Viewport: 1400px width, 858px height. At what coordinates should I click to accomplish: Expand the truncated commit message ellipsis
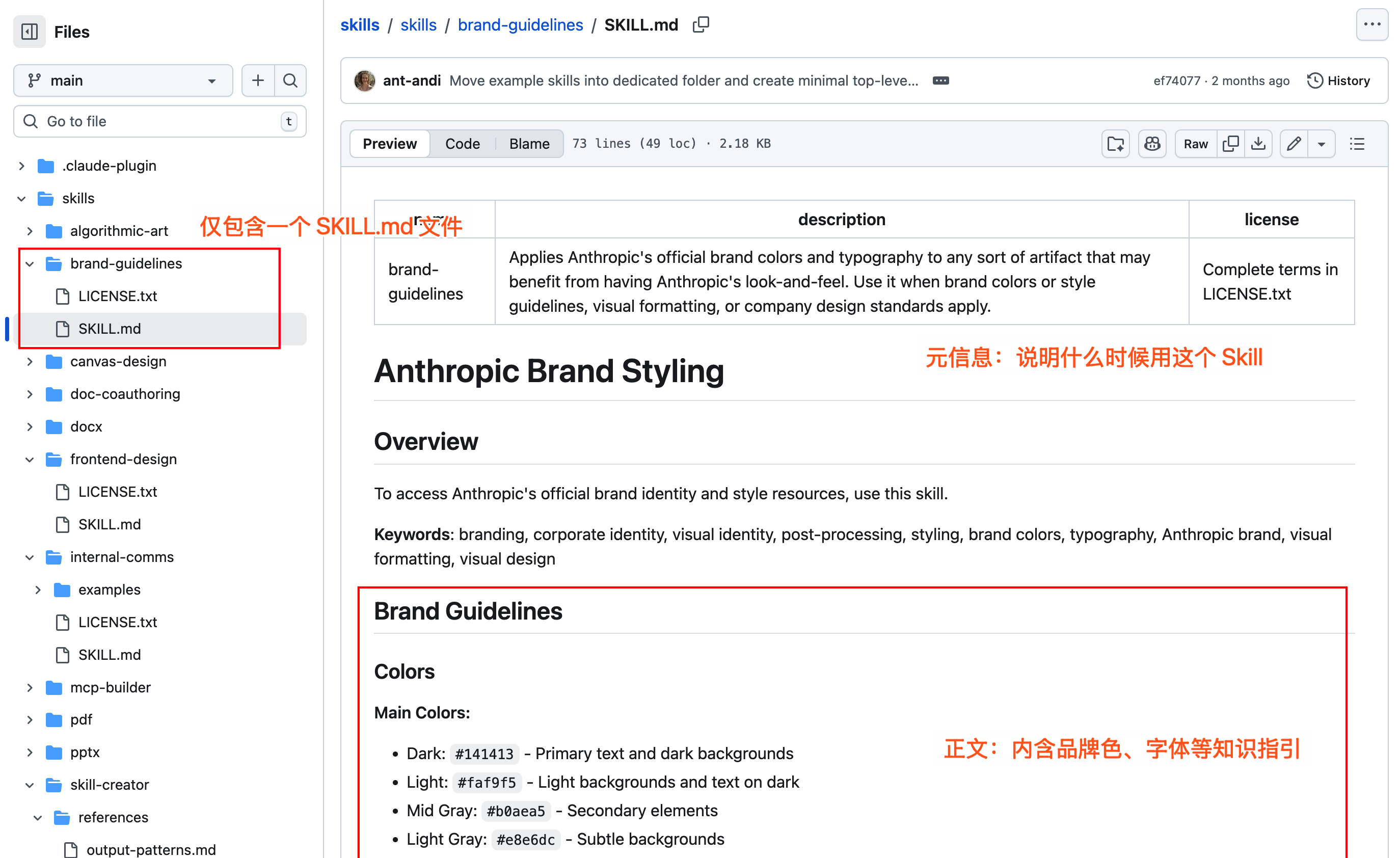pyautogui.click(x=941, y=80)
